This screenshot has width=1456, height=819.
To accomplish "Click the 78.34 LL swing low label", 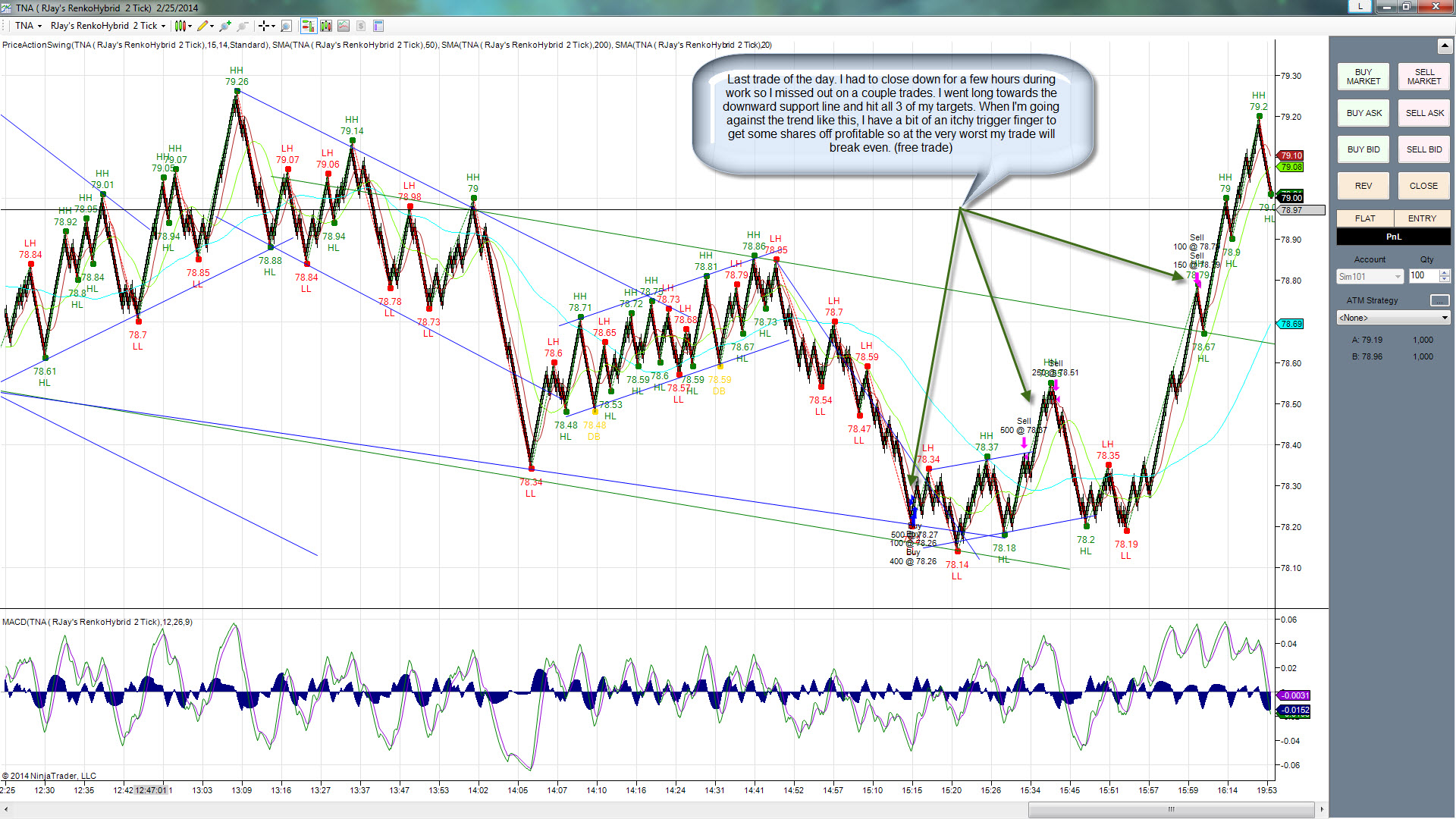I will [531, 488].
